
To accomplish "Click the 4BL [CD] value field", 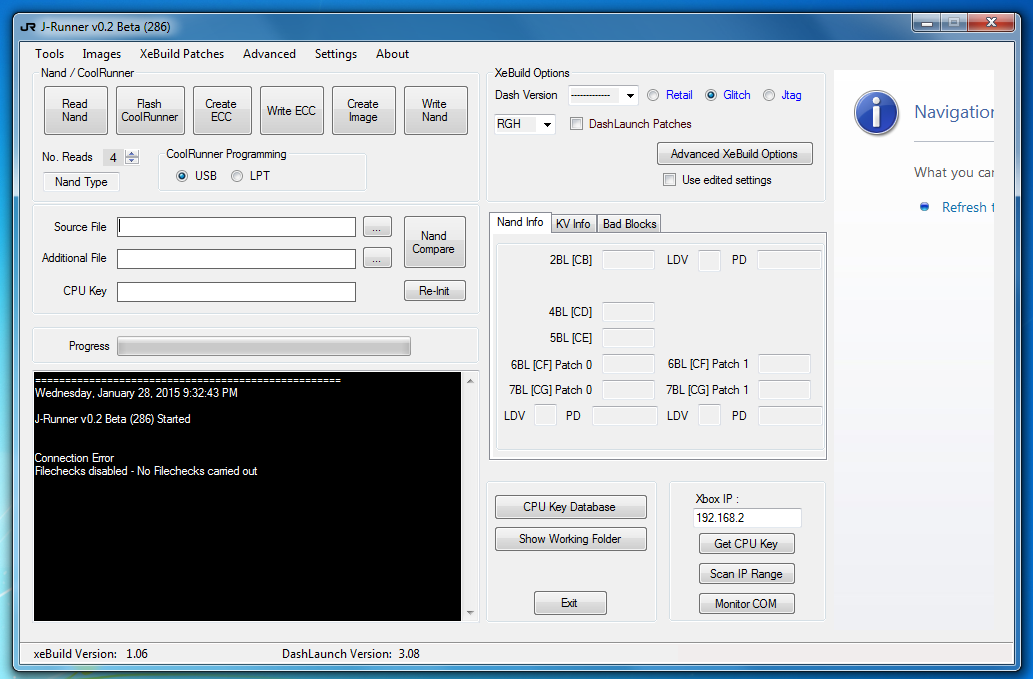I will coord(628,312).
